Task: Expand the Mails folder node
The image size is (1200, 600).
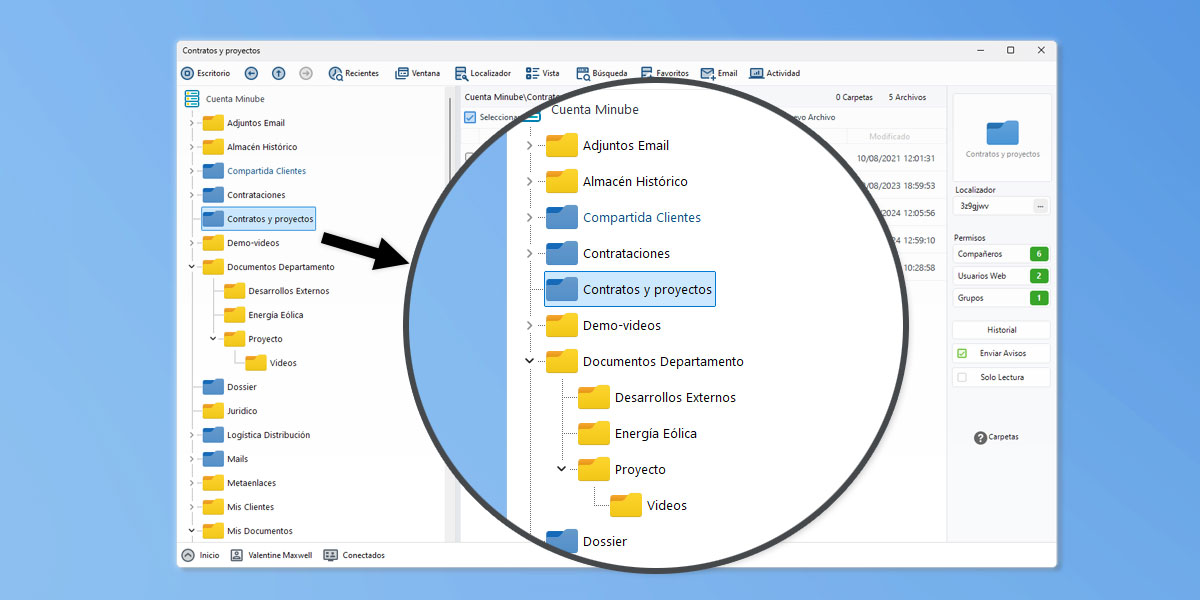Action: [x=191, y=459]
